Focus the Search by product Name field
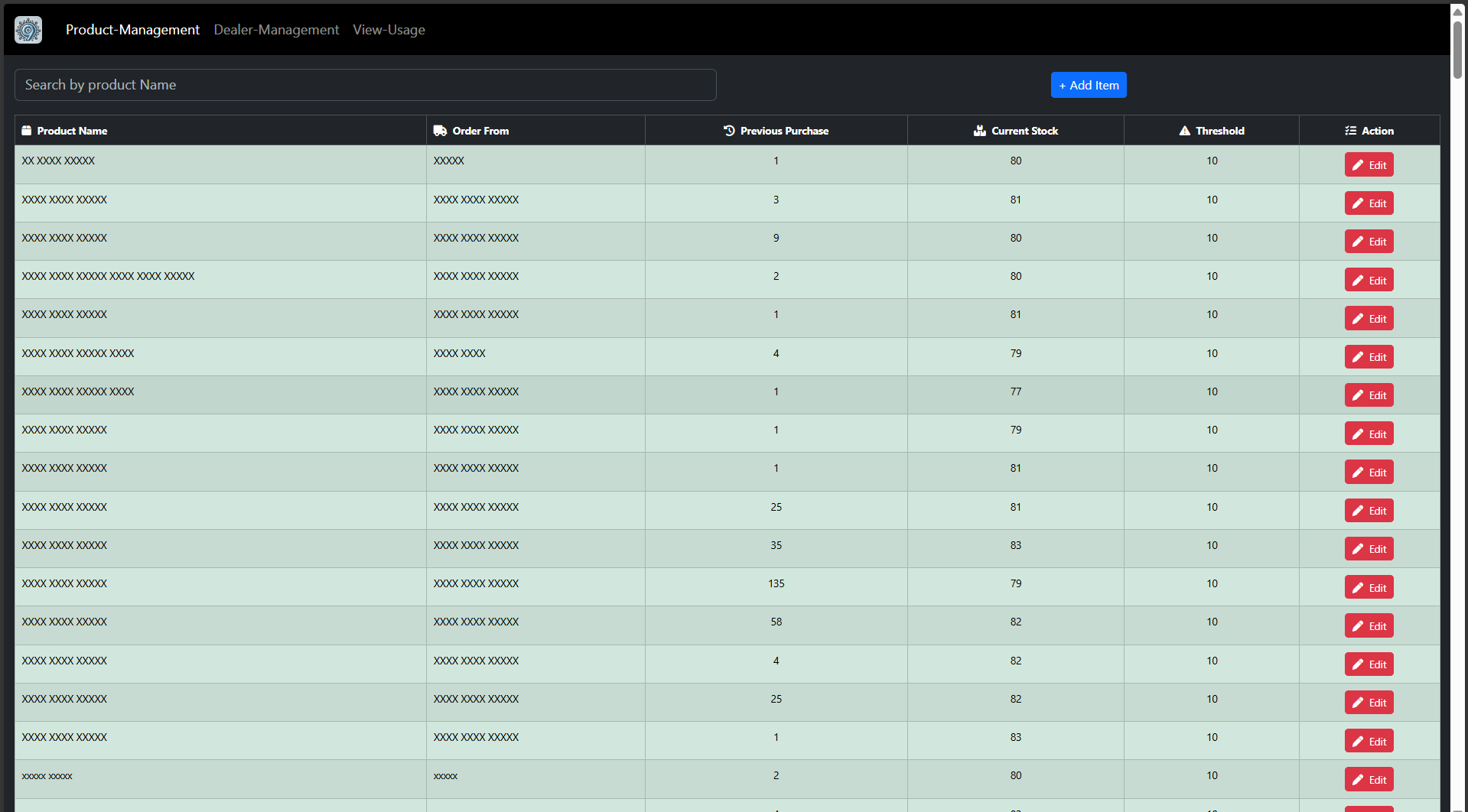The image size is (1468, 812). [365, 85]
